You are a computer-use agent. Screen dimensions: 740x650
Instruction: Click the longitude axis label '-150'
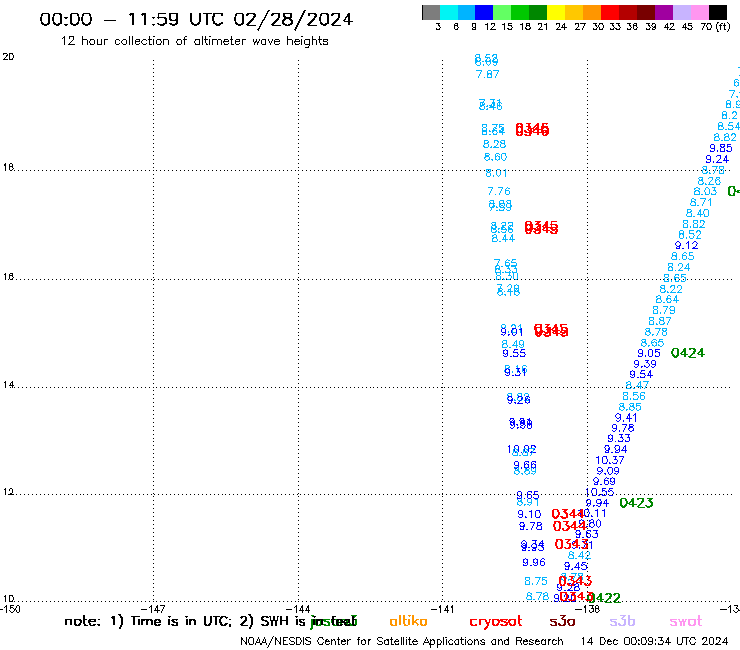point(10,609)
